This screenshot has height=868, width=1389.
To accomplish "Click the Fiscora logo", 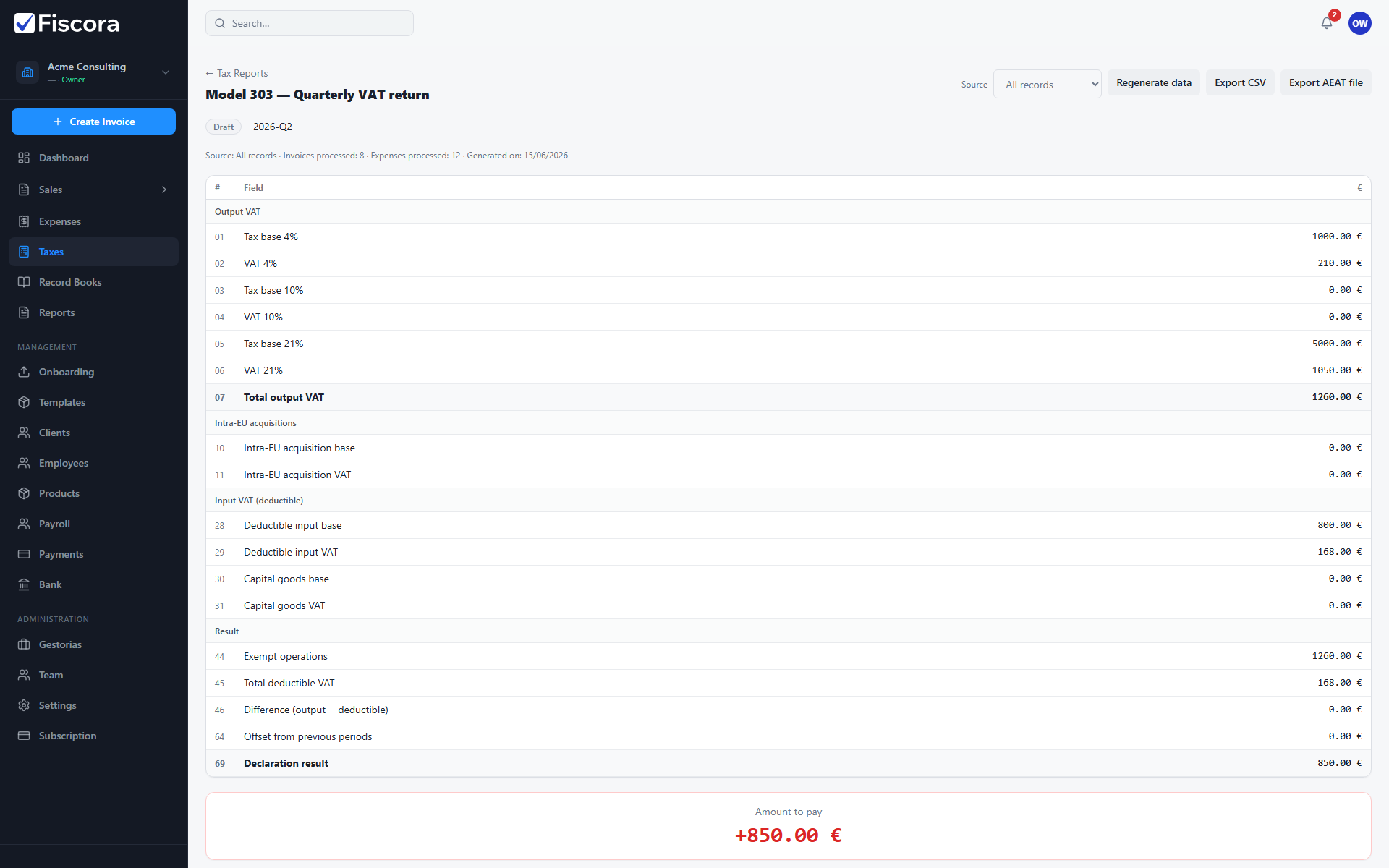I will [x=67, y=23].
